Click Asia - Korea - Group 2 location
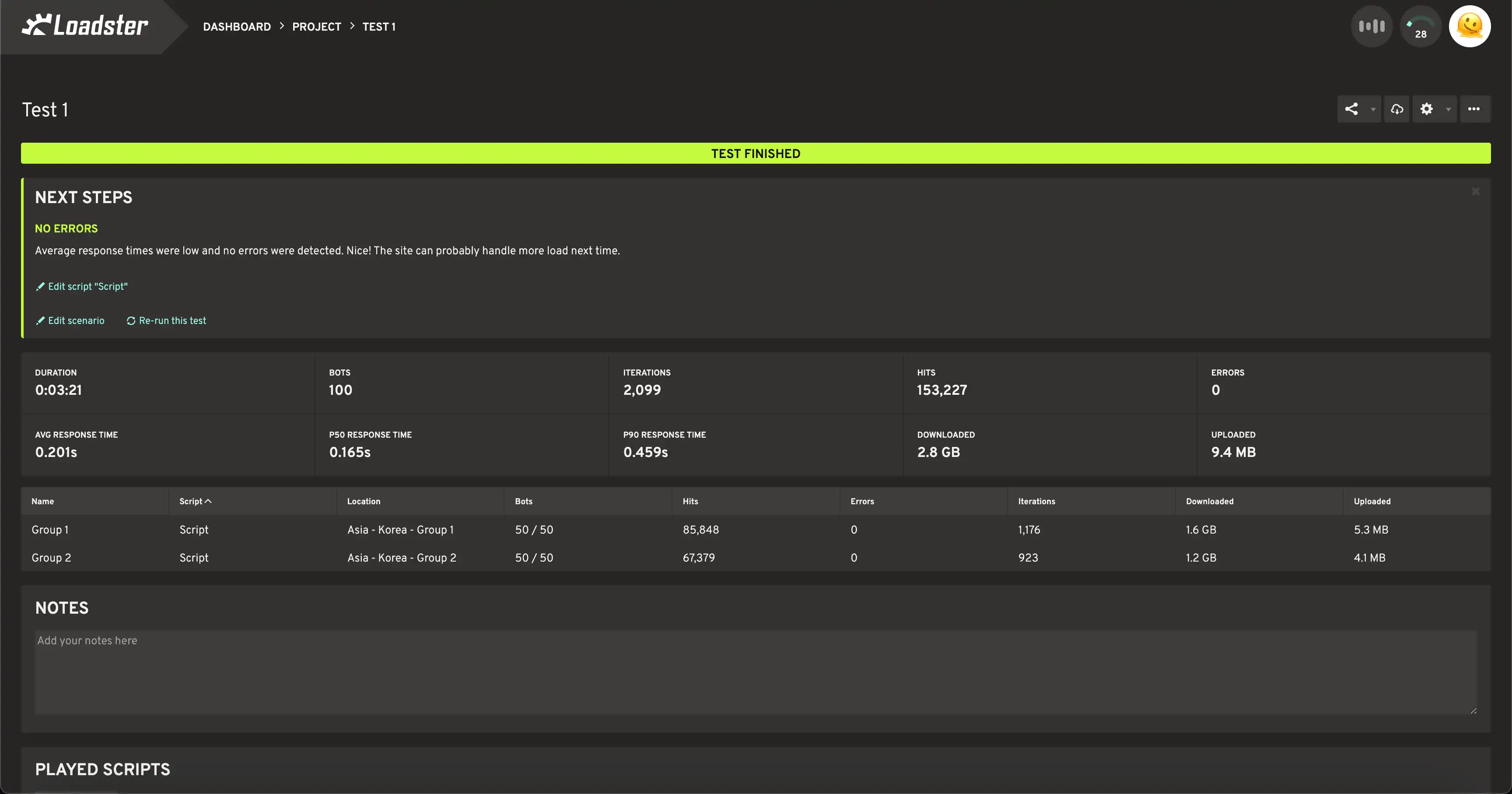 coord(402,558)
